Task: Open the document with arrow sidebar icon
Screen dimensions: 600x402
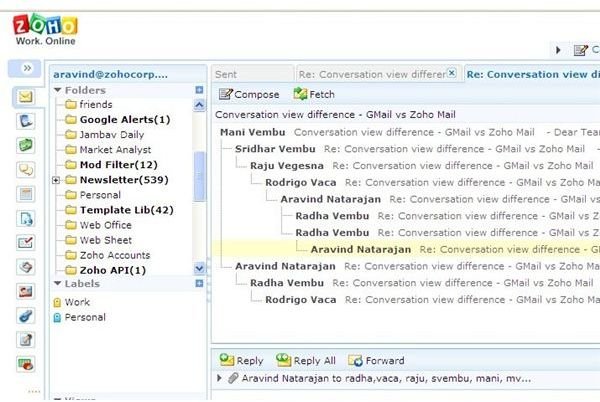Action: tap(25, 219)
